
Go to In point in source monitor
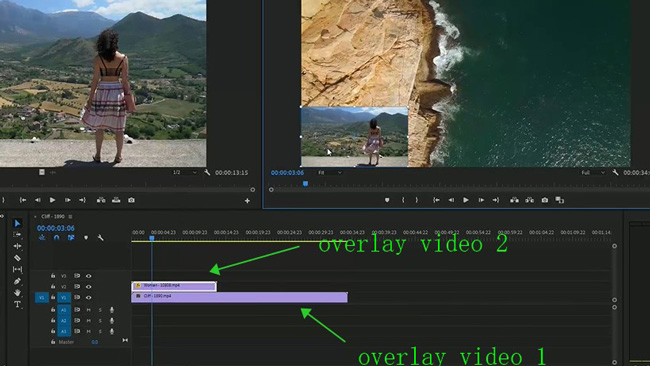coord(23,200)
